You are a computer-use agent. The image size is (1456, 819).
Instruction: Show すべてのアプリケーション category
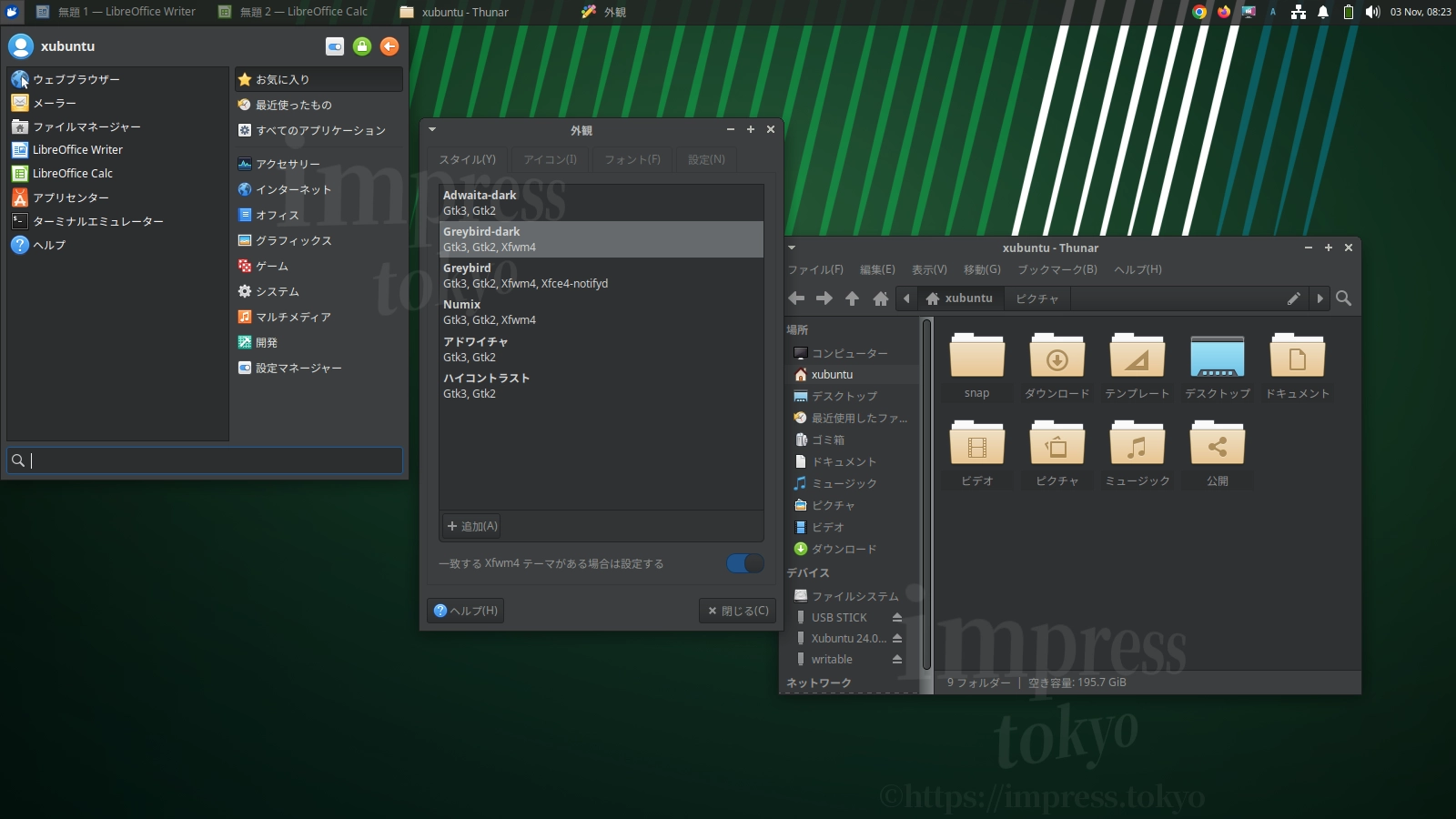pos(318,130)
